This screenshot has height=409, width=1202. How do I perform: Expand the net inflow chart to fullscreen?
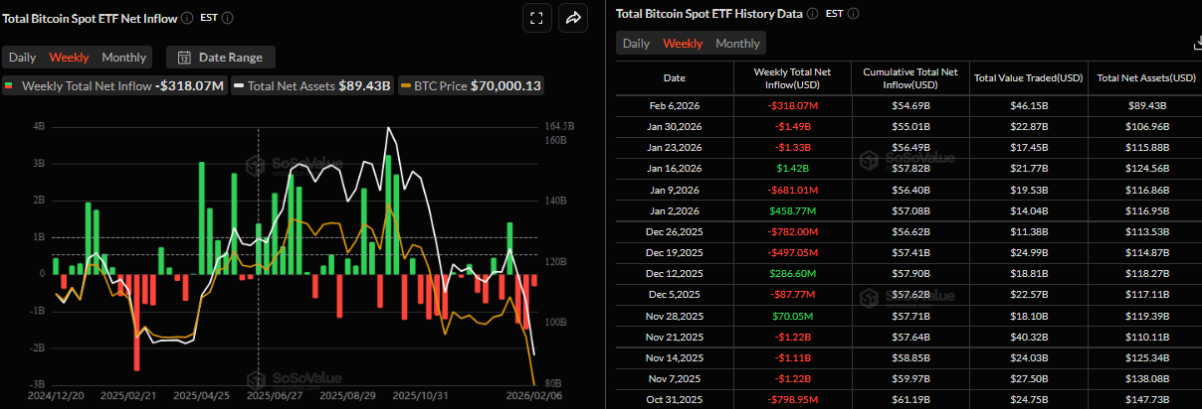pos(537,17)
